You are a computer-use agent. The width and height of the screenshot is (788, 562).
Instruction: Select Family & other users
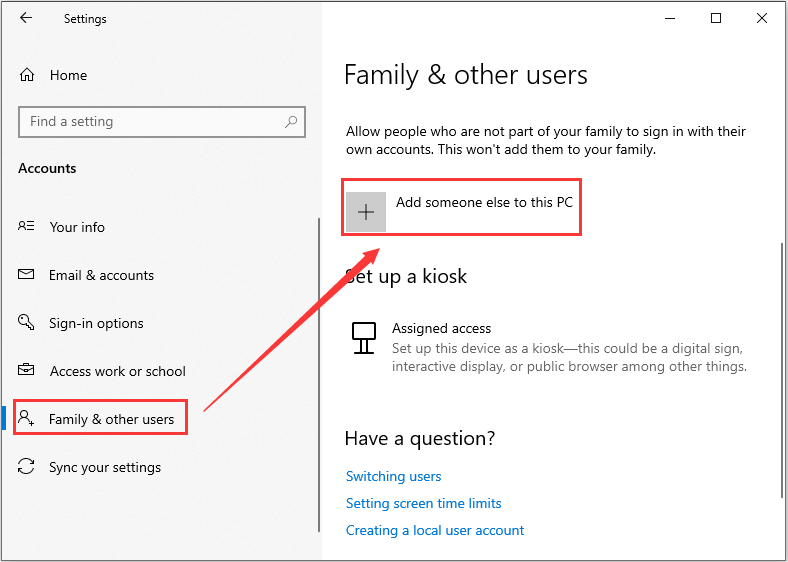click(x=111, y=419)
